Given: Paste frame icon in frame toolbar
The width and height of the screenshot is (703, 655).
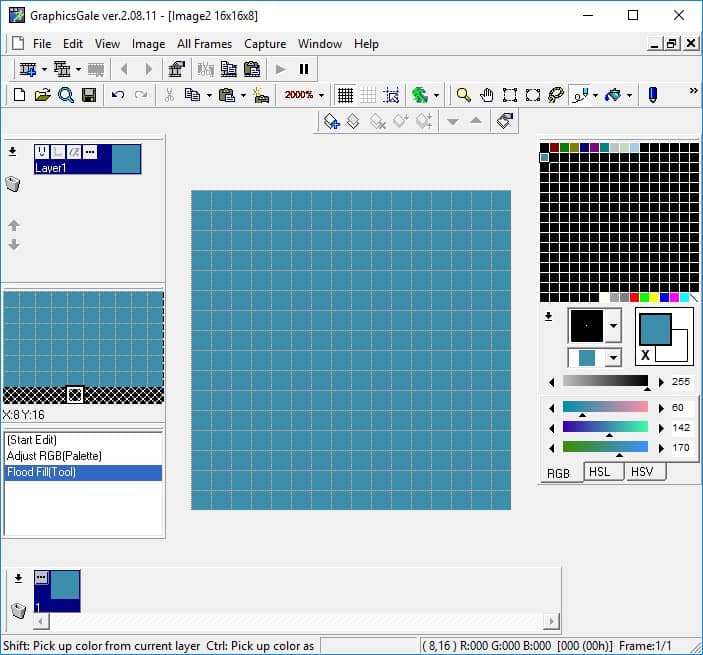Looking at the screenshot, I should click(x=252, y=69).
